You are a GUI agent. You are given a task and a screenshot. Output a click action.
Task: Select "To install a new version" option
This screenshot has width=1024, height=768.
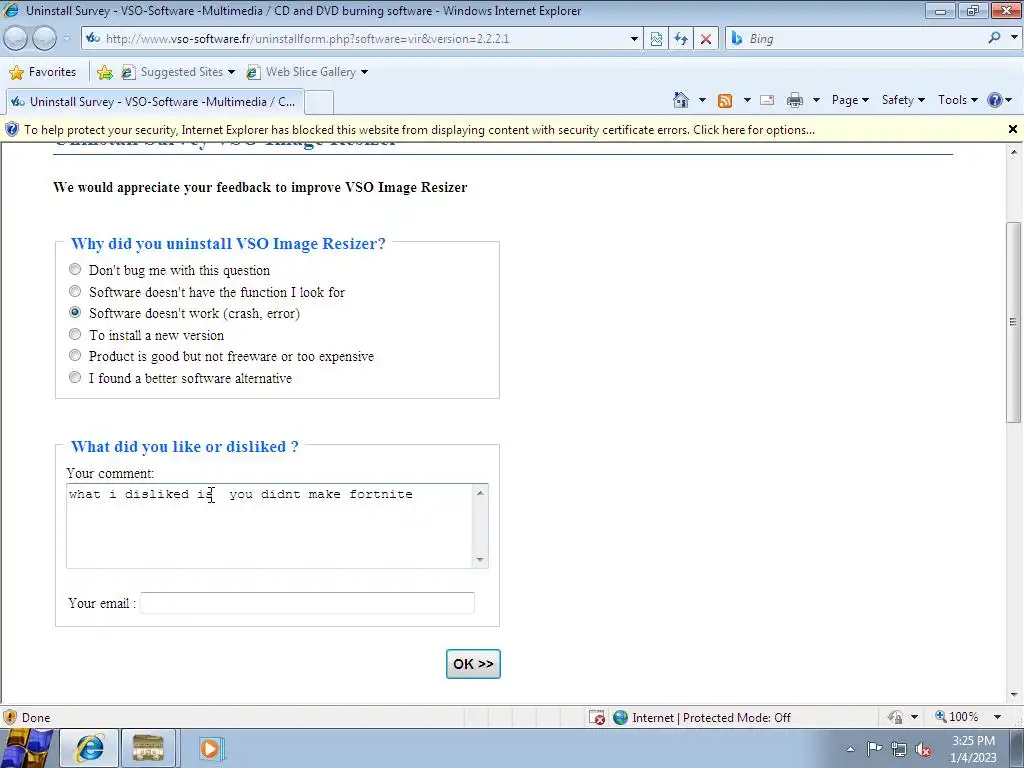coord(75,334)
